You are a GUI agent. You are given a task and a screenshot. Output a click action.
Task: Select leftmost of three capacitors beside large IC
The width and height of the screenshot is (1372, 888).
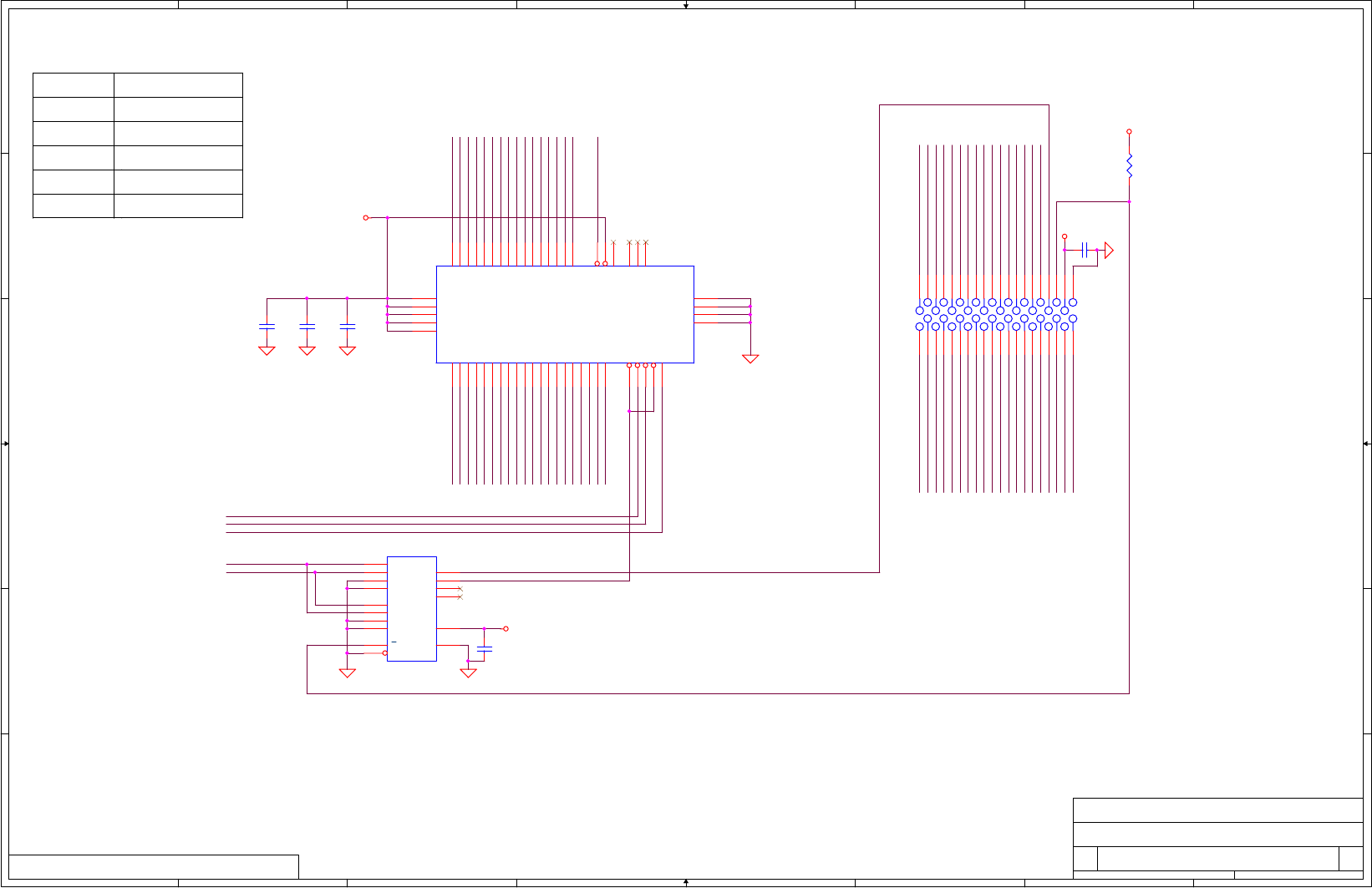pyautogui.click(x=267, y=325)
